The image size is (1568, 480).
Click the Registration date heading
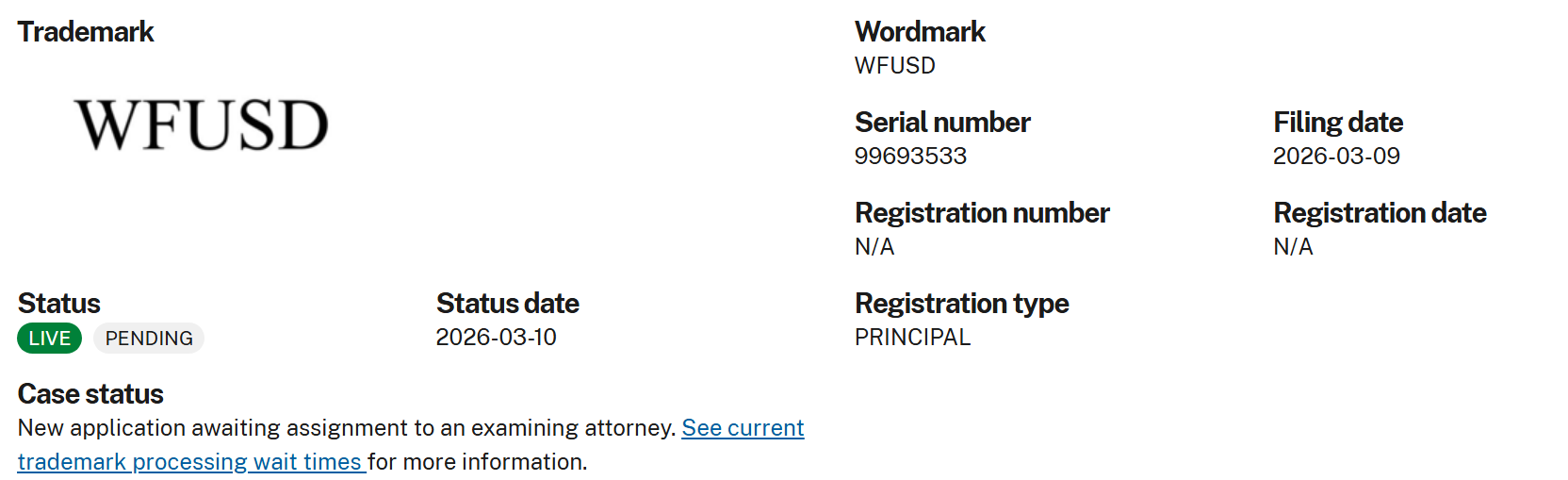coord(1380,213)
